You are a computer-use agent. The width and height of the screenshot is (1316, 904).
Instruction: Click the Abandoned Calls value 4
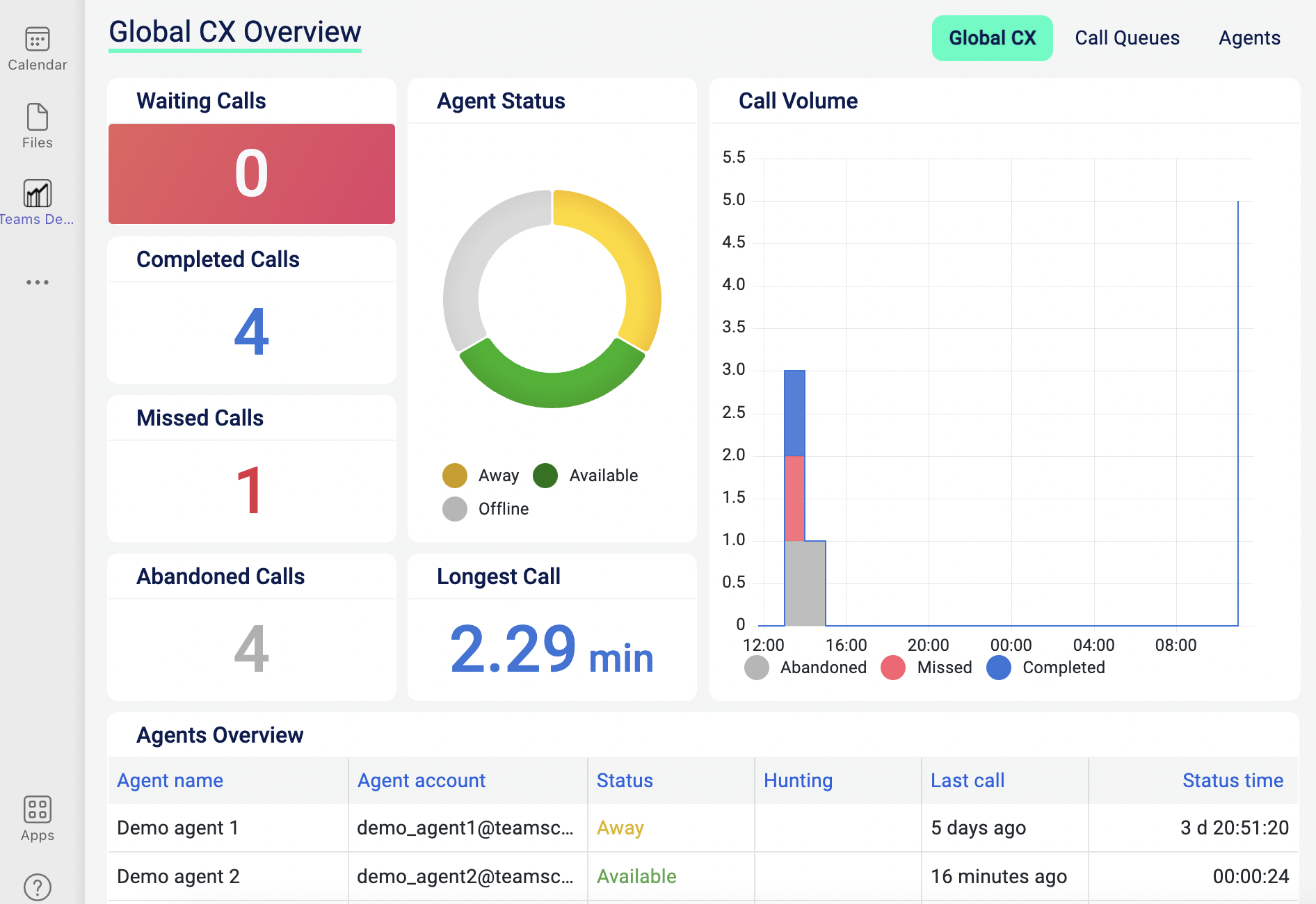(252, 649)
